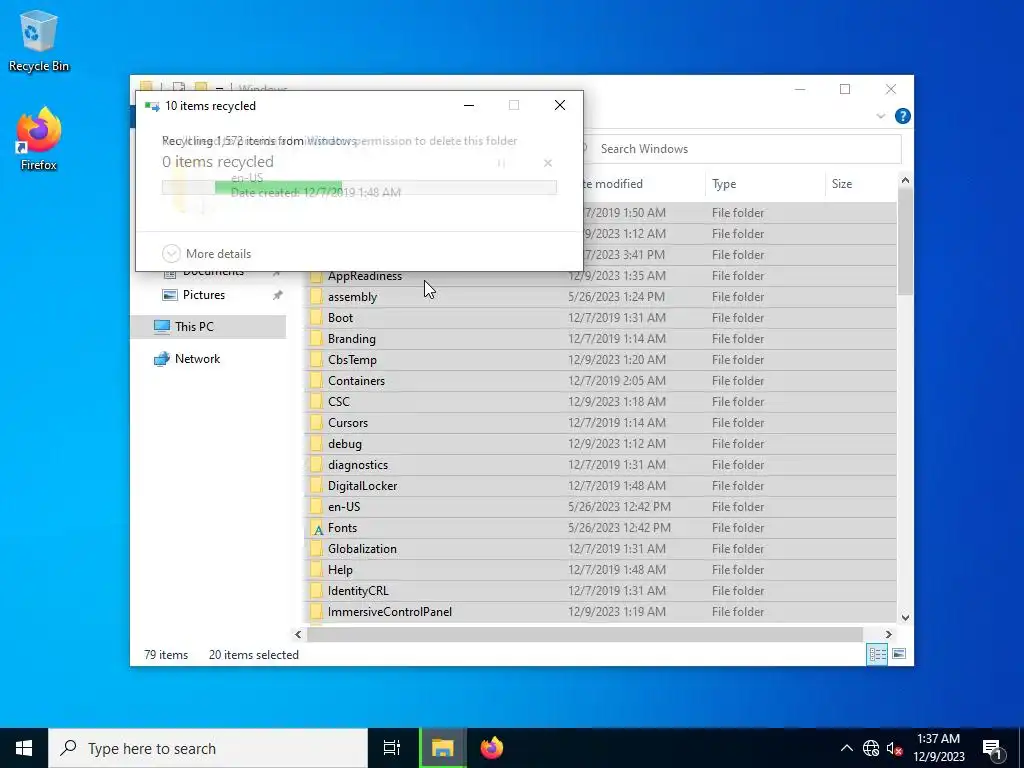
Task: Select the assembly folder icon
Action: [x=316, y=296]
